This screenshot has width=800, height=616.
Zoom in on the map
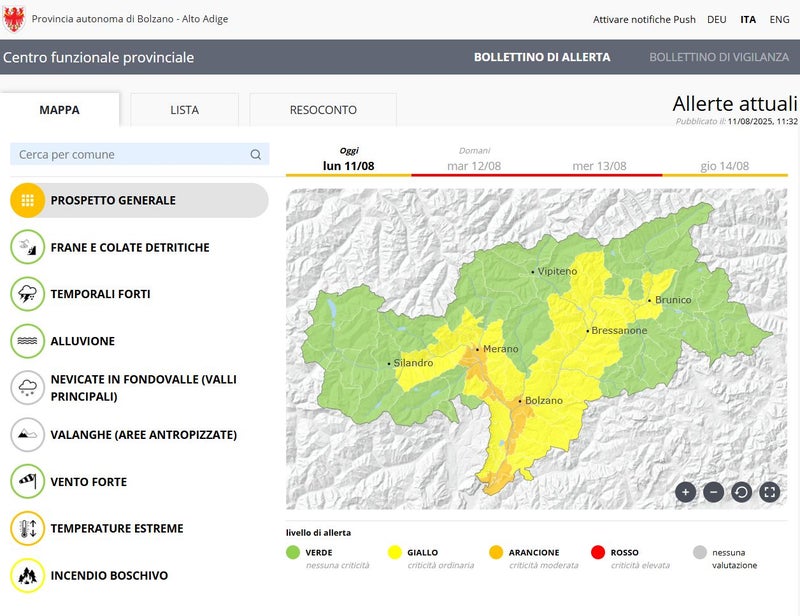tap(685, 491)
